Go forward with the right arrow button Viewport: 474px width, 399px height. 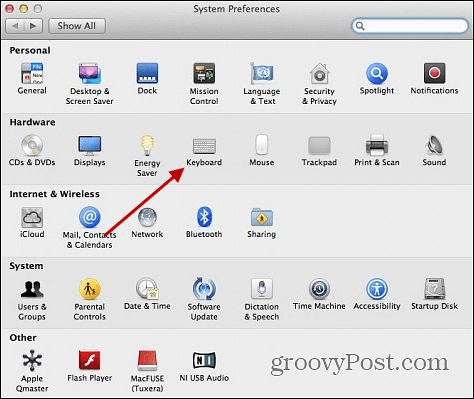click(x=33, y=26)
